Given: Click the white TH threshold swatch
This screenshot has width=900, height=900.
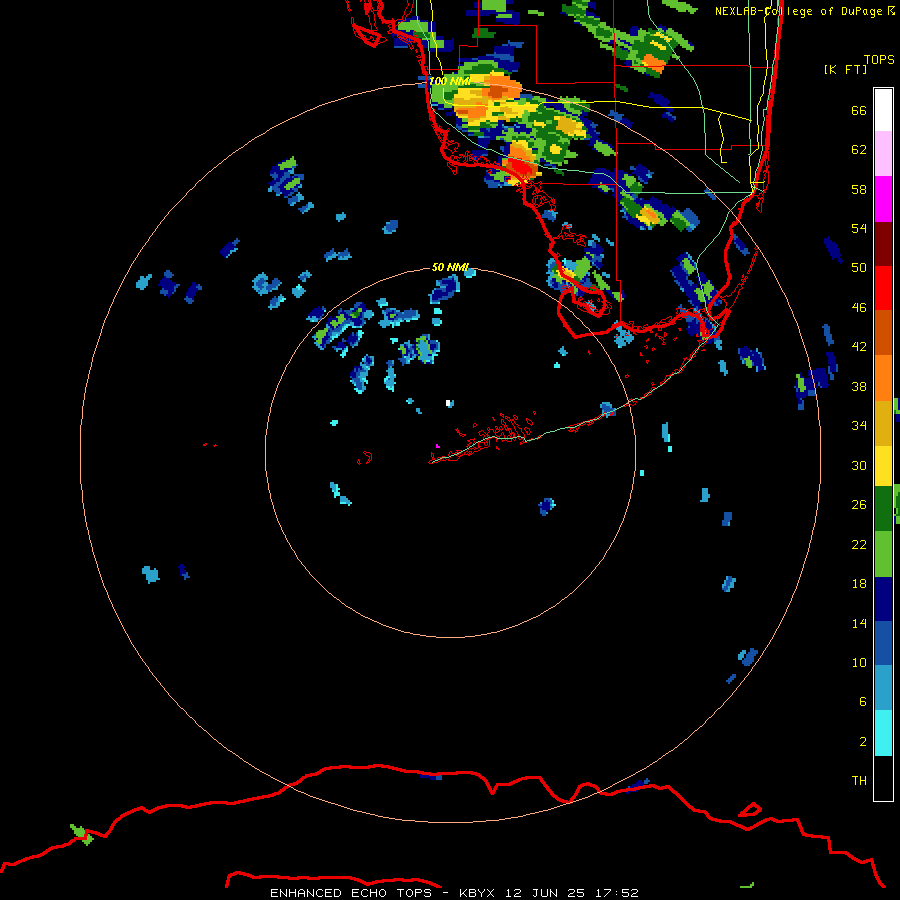Looking at the screenshot, I should point(883,778).
